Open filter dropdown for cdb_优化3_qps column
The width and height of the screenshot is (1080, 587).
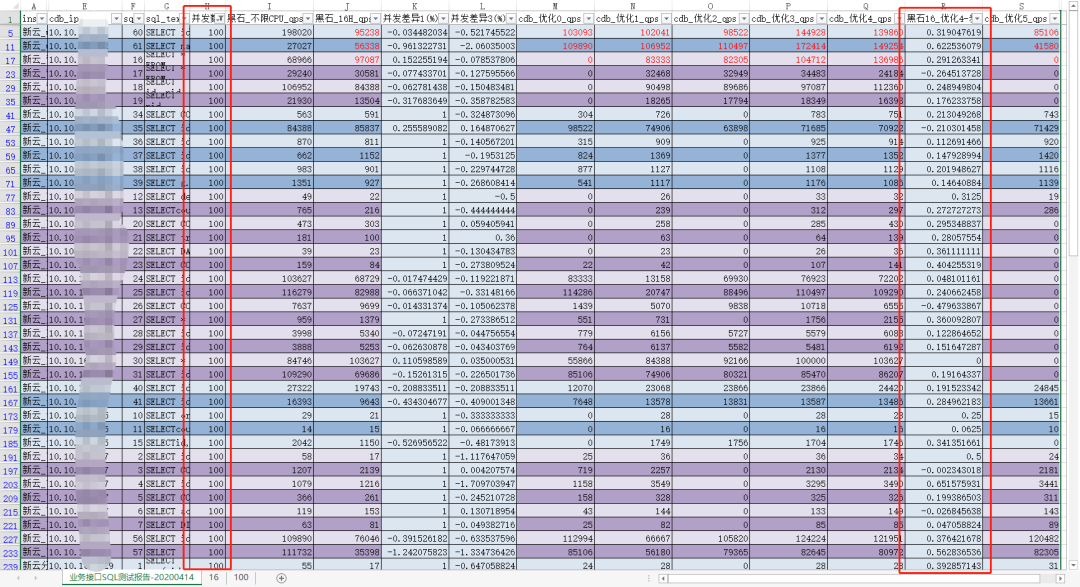(x=822, y=19)
